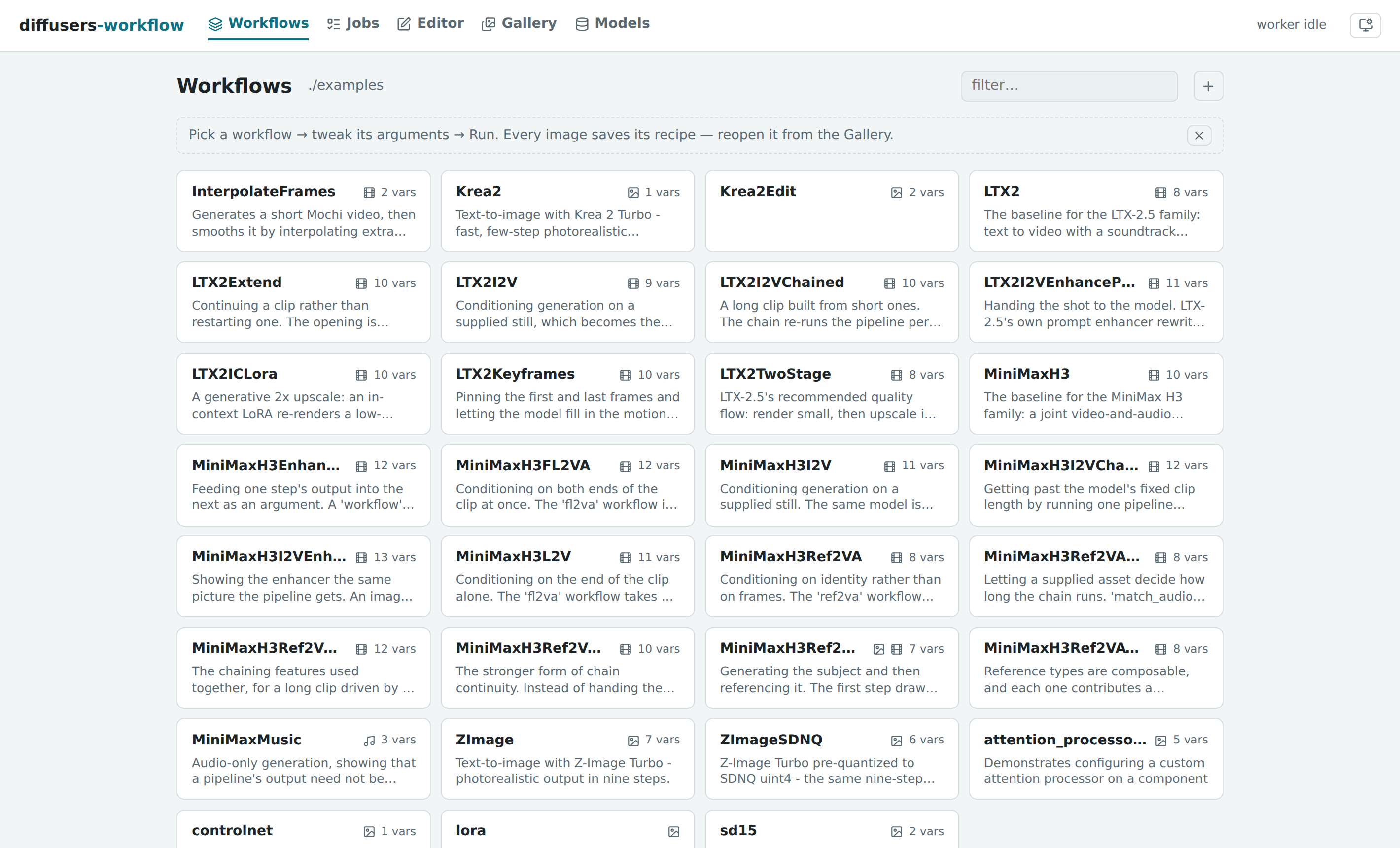Viewport: 1400px width, 848px height.
Task: Click the 9 vars count on LTX2I2V
Action: point(662,283)
